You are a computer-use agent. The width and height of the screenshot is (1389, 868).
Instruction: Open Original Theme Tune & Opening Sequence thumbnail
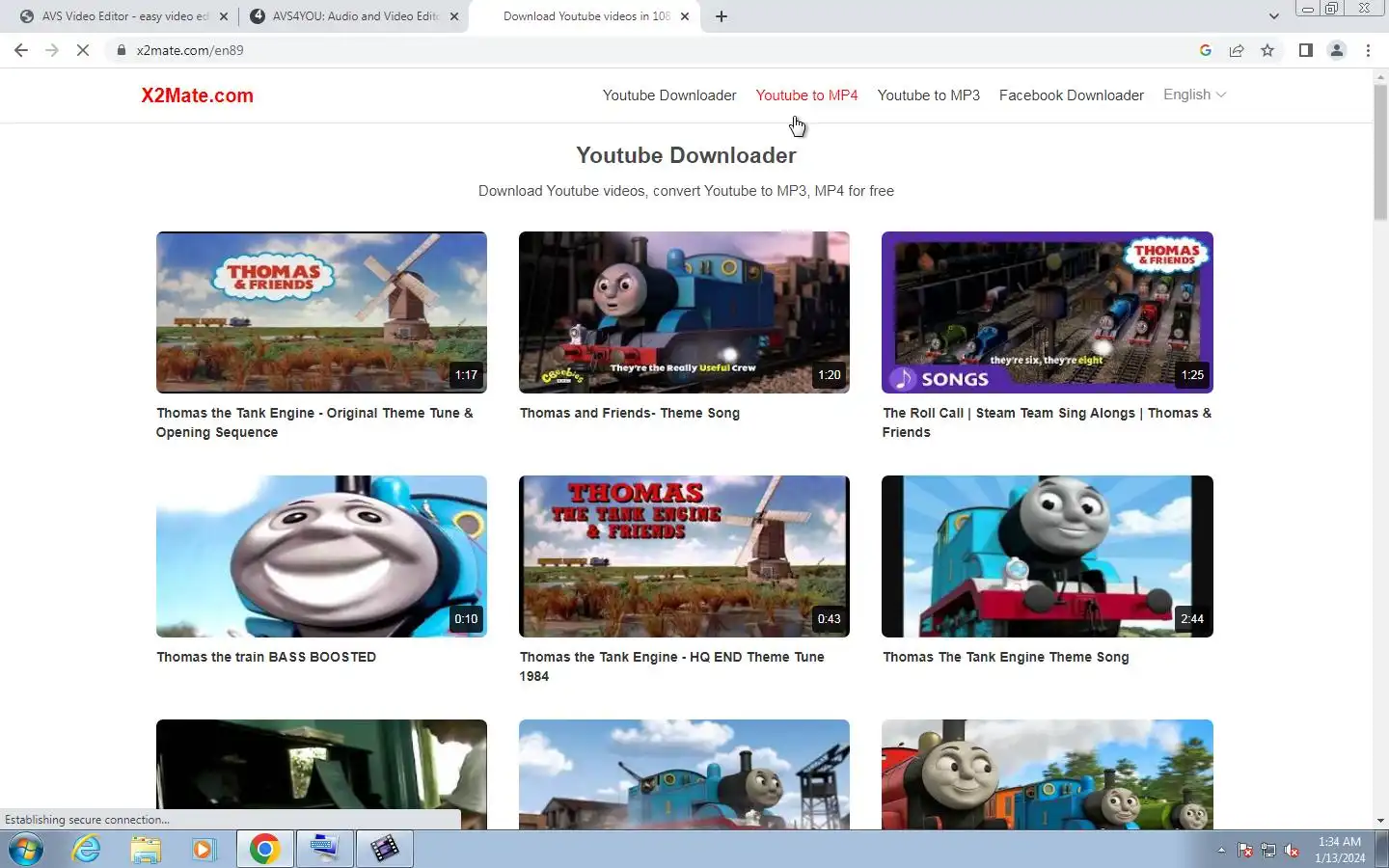(x=321, y=312)
